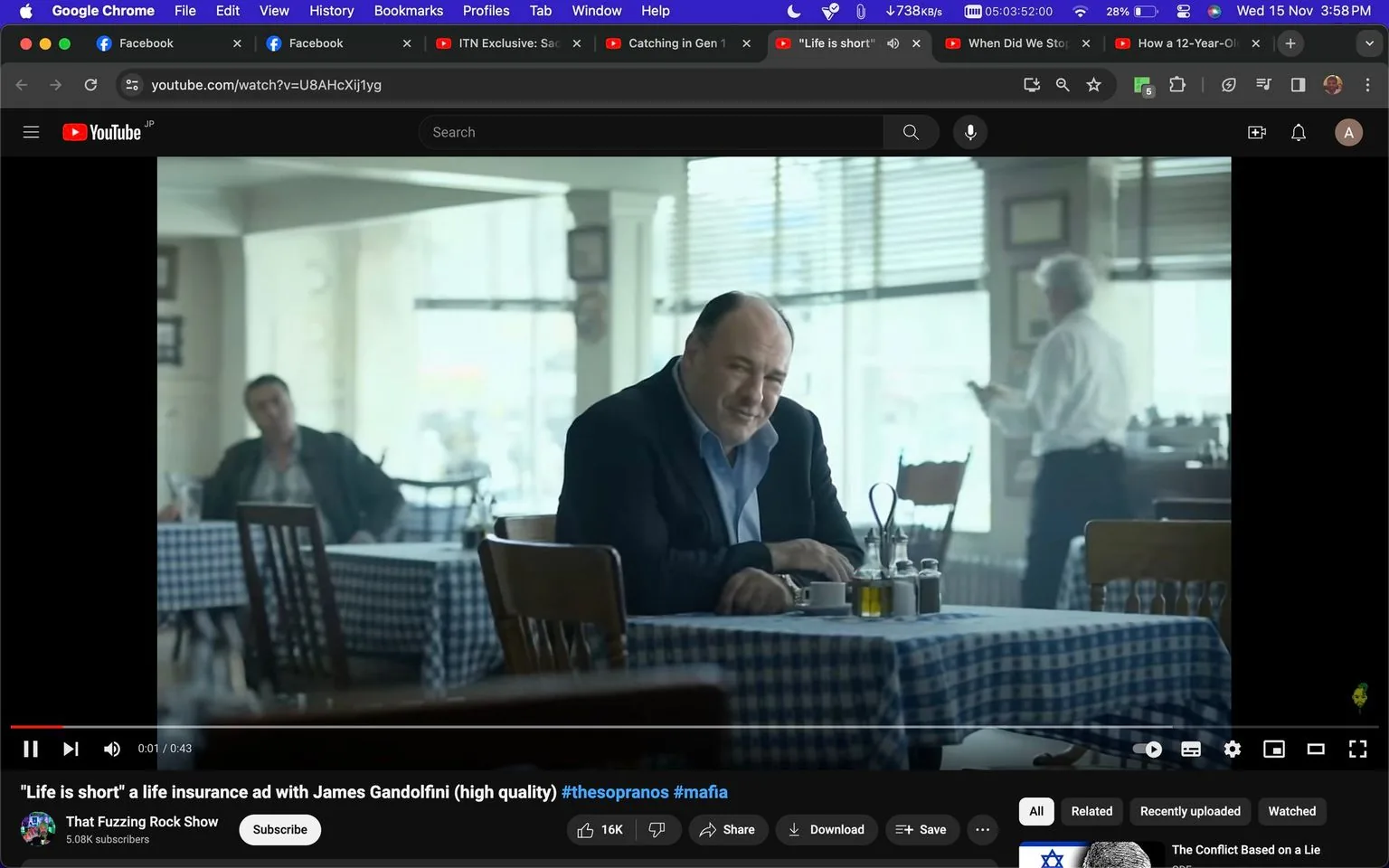The image size is (1389, 868).
Task: Open YouTube notifications bell
Action: pos(1298,131)
